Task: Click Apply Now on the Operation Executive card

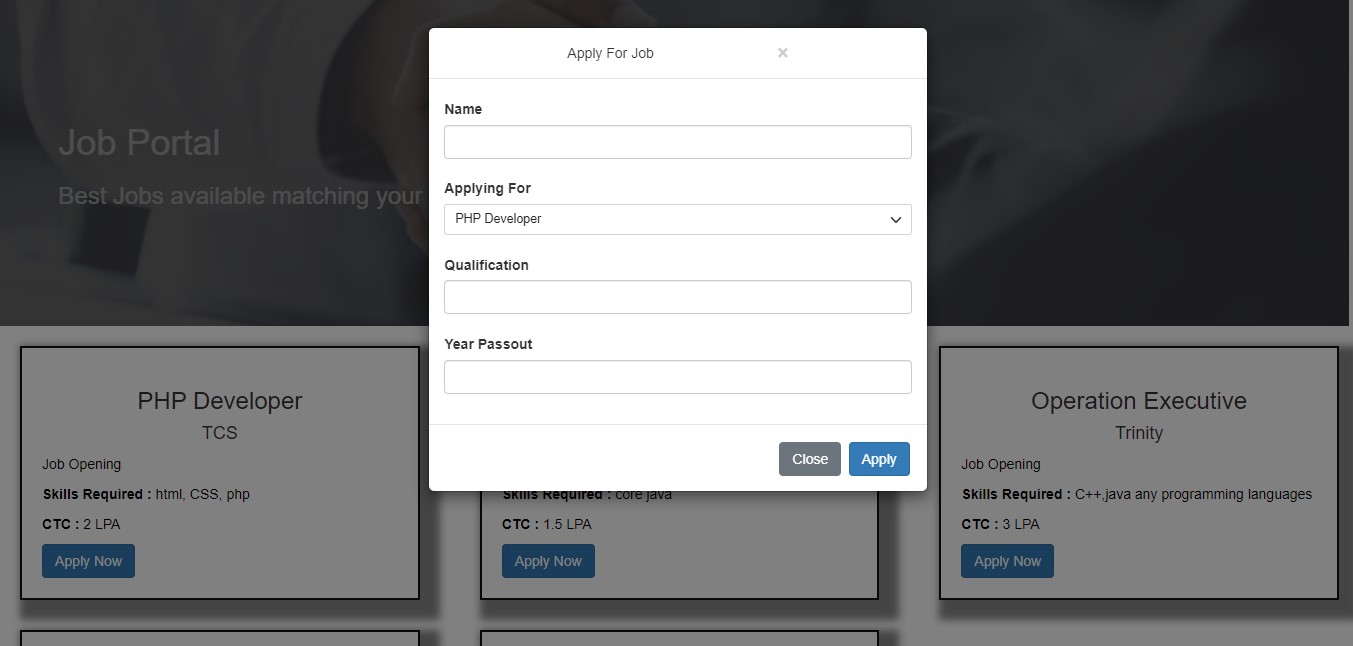Action: (1007, 561)
